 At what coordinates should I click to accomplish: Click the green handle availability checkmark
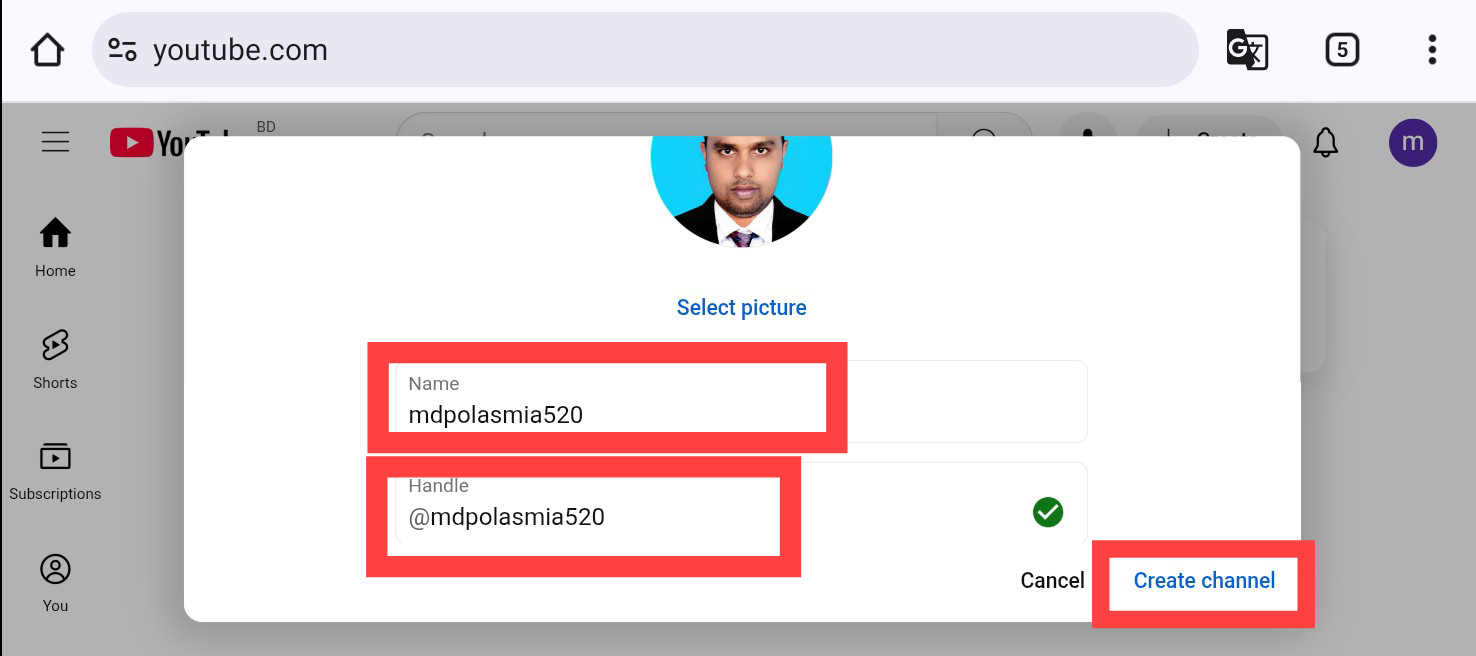pyautogui.click(x=1047, y=513)
